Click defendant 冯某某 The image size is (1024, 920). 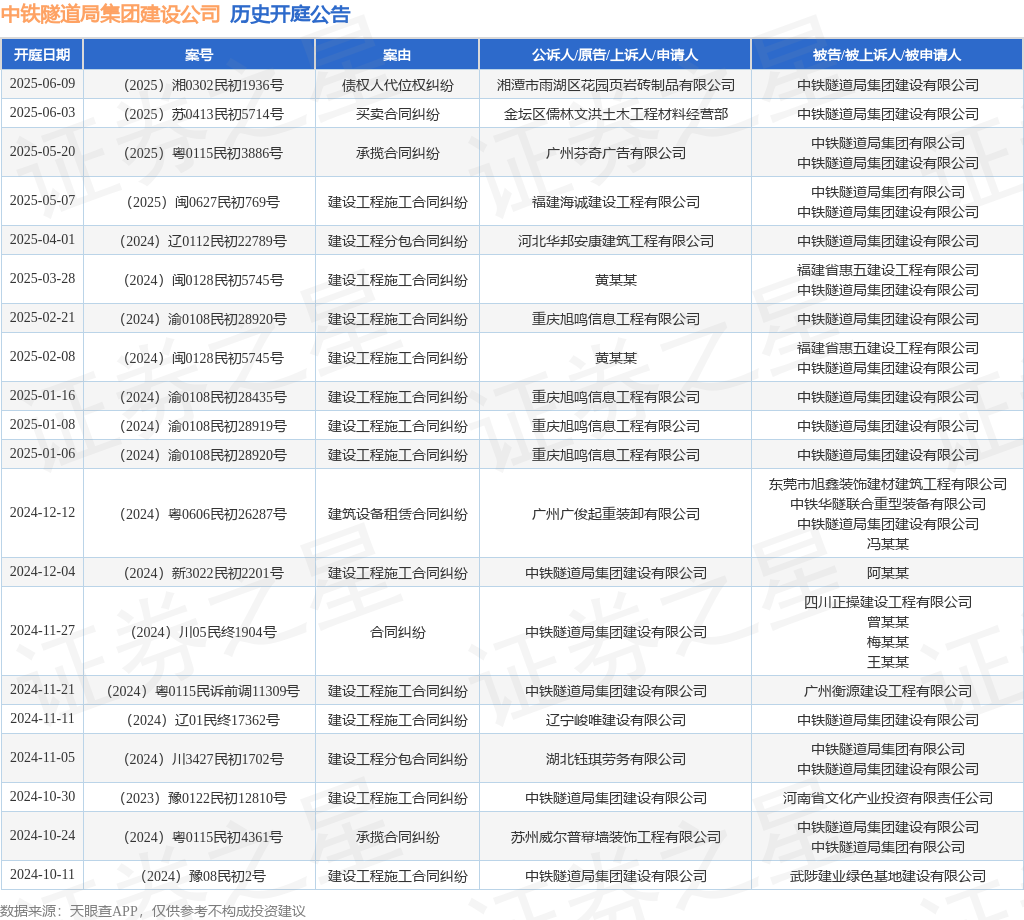coord(888,544)
